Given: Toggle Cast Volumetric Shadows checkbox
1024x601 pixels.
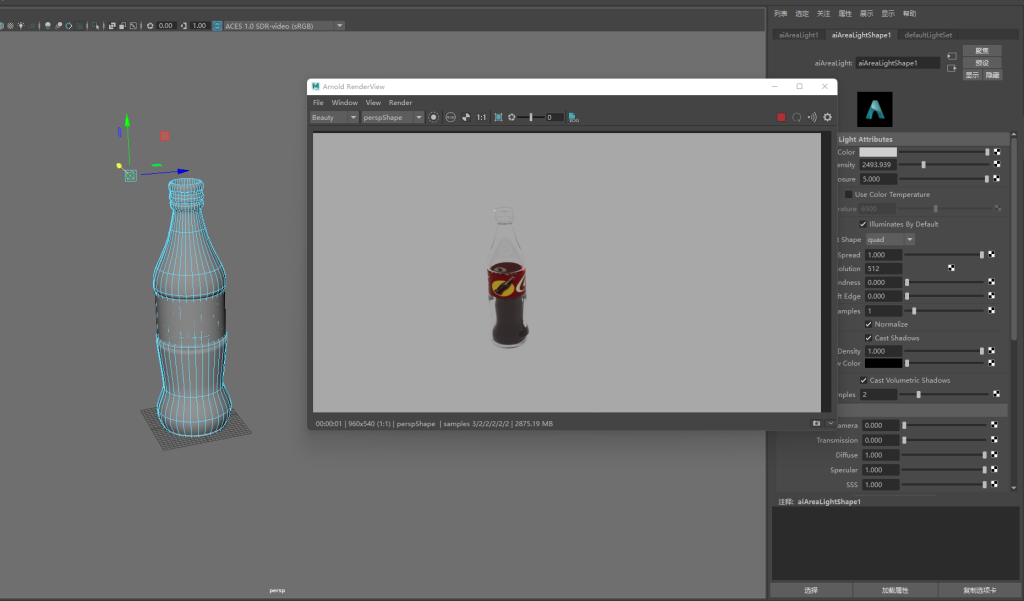Looking at the screenshot, I should tap(863, 380).
